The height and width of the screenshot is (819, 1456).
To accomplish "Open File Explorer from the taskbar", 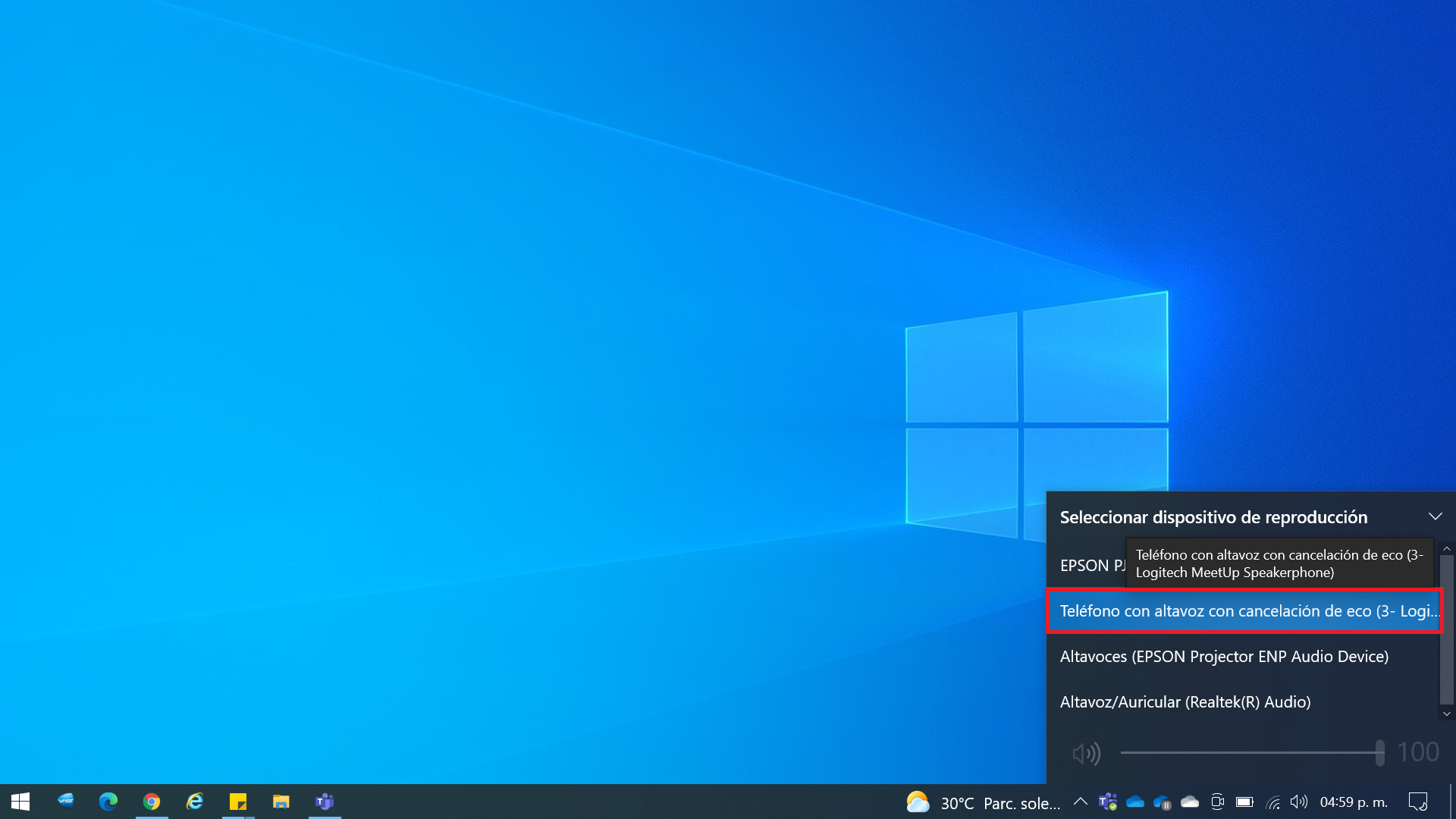I will pos(281,802).
